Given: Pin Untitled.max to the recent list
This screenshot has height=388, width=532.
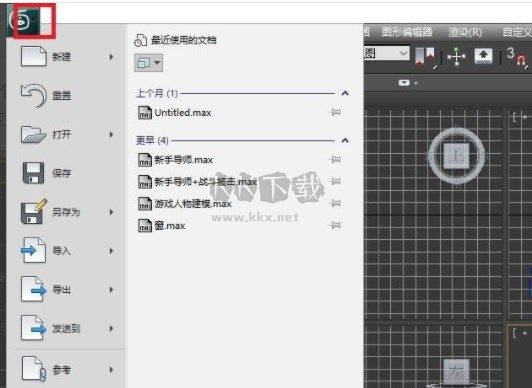Looking at the screenshot, I should click(335, 112).
